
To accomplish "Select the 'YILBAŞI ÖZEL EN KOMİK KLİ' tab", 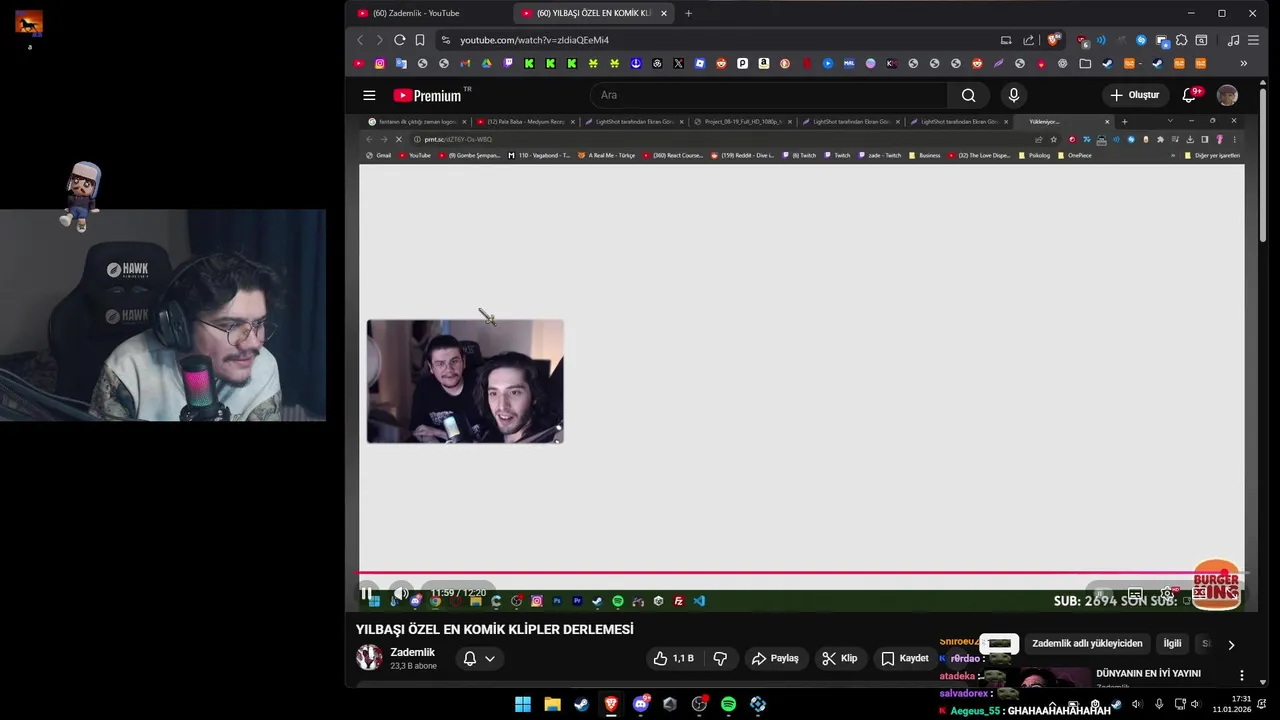I will 592,13.
